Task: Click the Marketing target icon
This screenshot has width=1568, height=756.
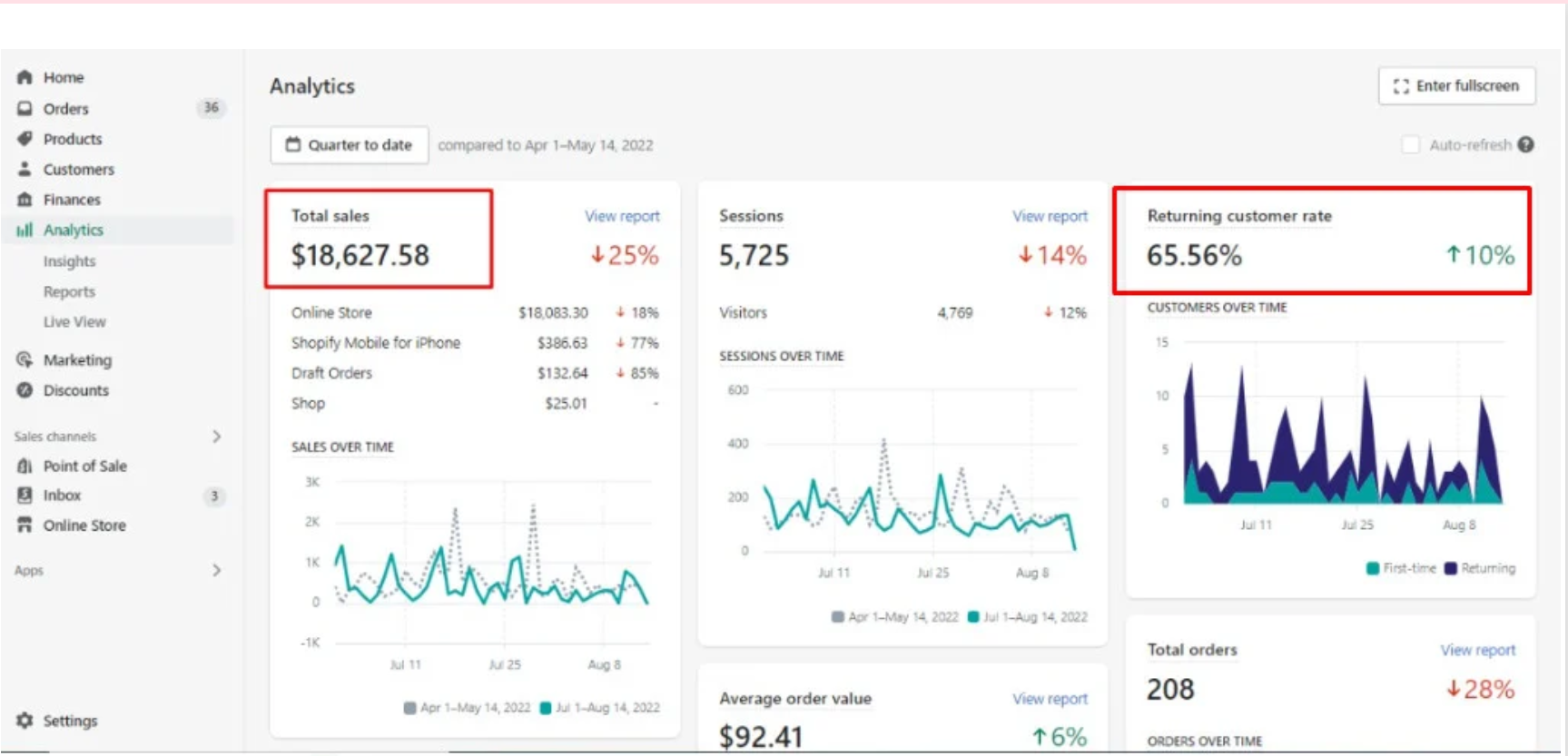Action: pyautogui.click(x=25, y=359)
